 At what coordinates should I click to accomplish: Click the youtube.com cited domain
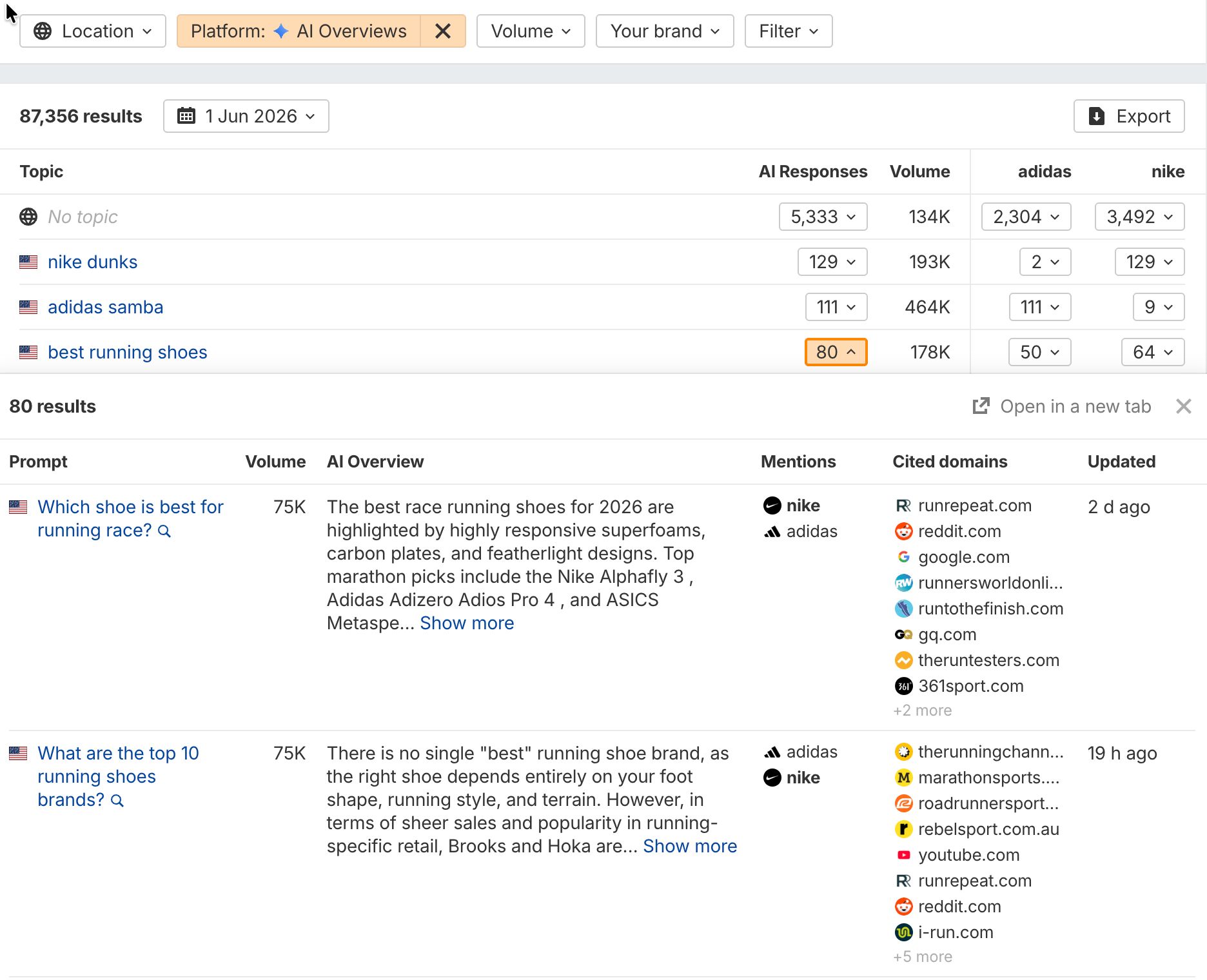click(969, 855)
